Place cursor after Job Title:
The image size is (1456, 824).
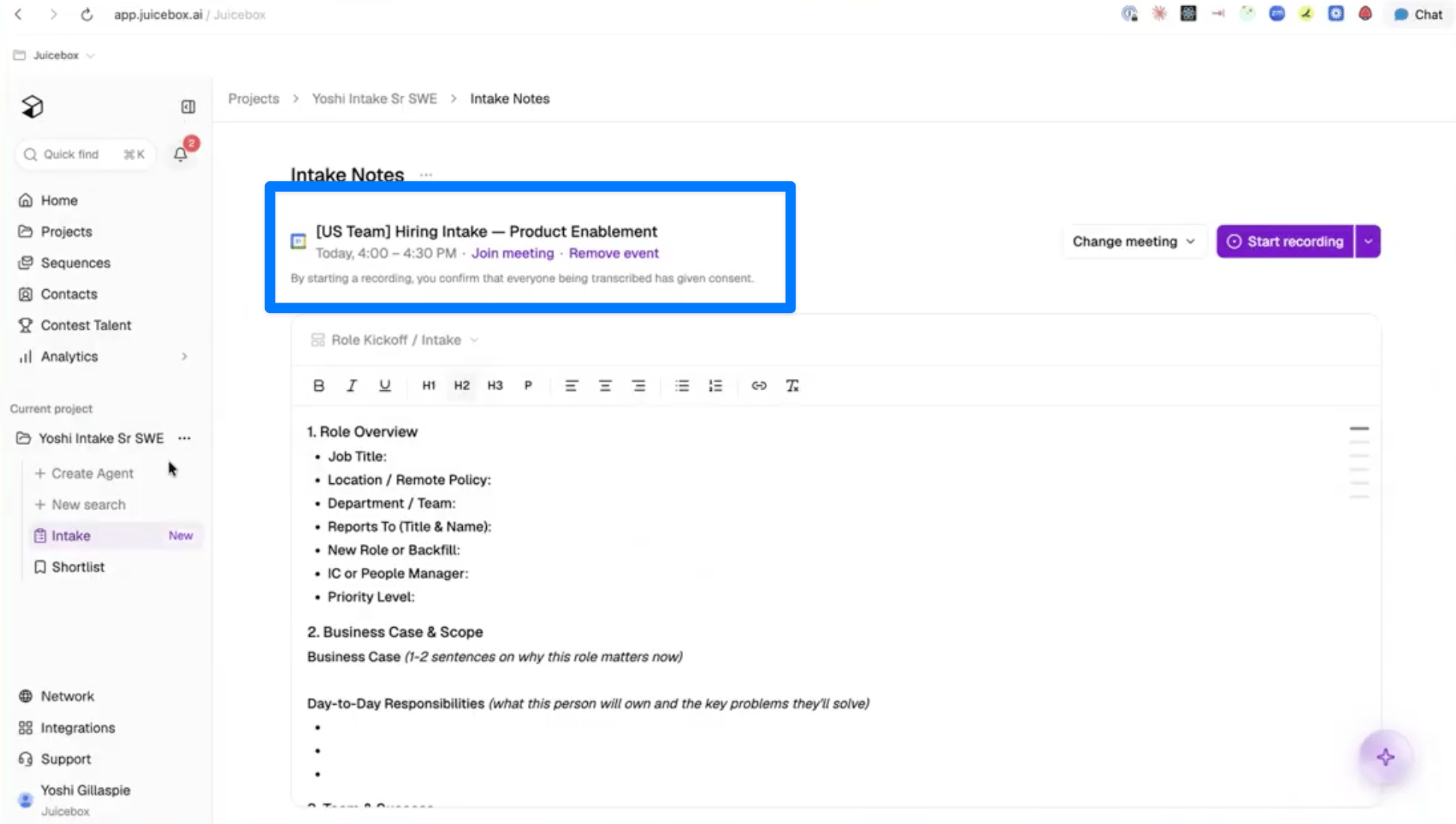(389, 457)
